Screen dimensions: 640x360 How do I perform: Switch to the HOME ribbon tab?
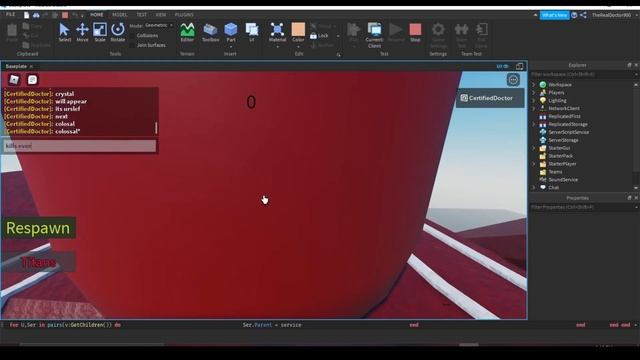click(97, 15)
